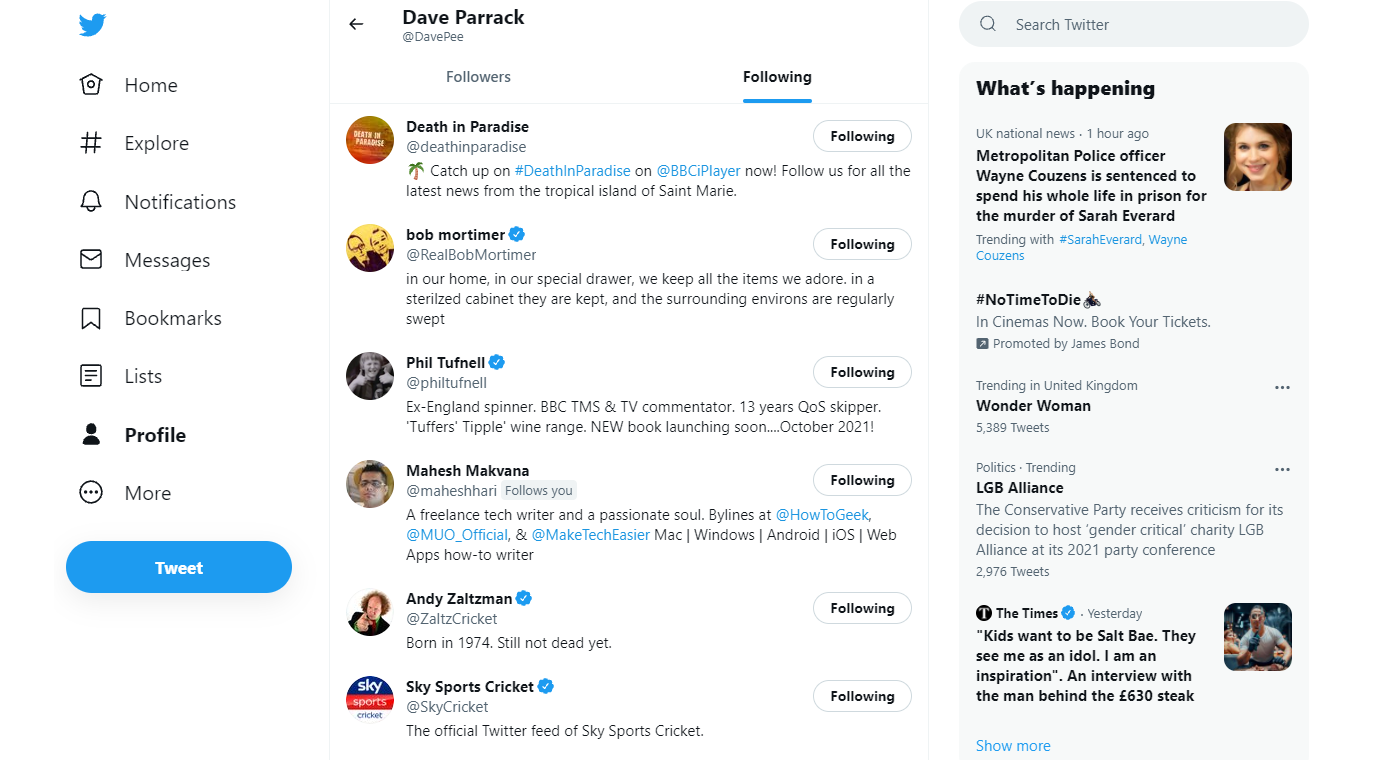Select the Following tab

[x=777, y=76]
